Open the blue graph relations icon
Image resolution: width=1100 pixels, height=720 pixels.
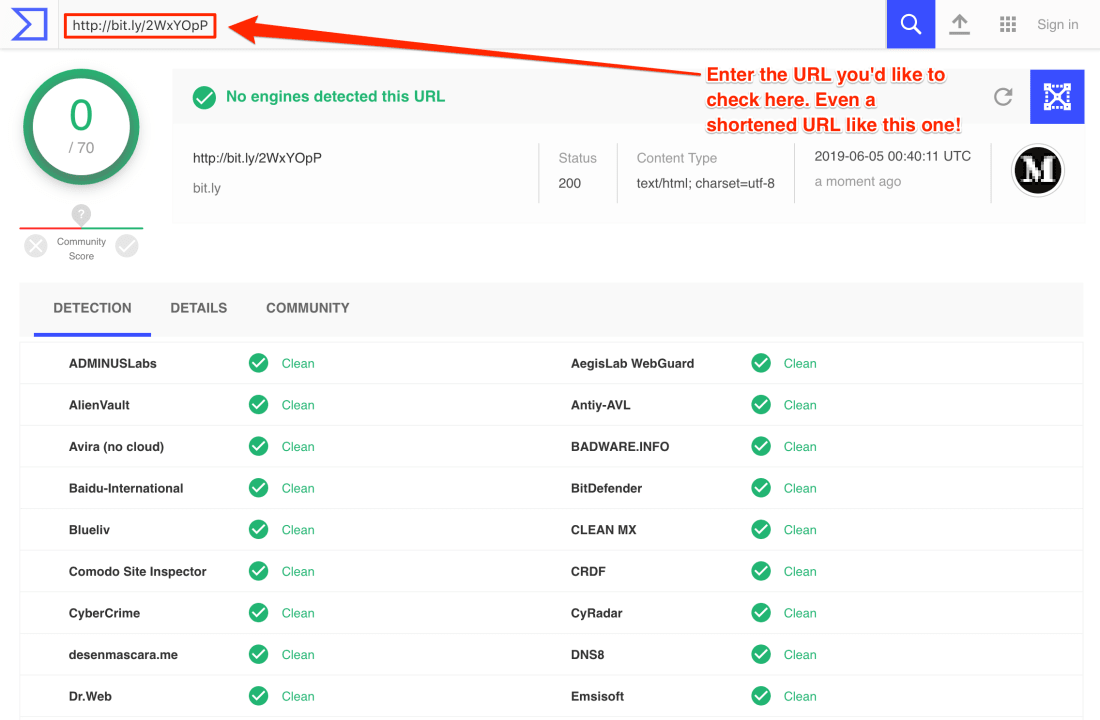click(x=1057, y=97)
